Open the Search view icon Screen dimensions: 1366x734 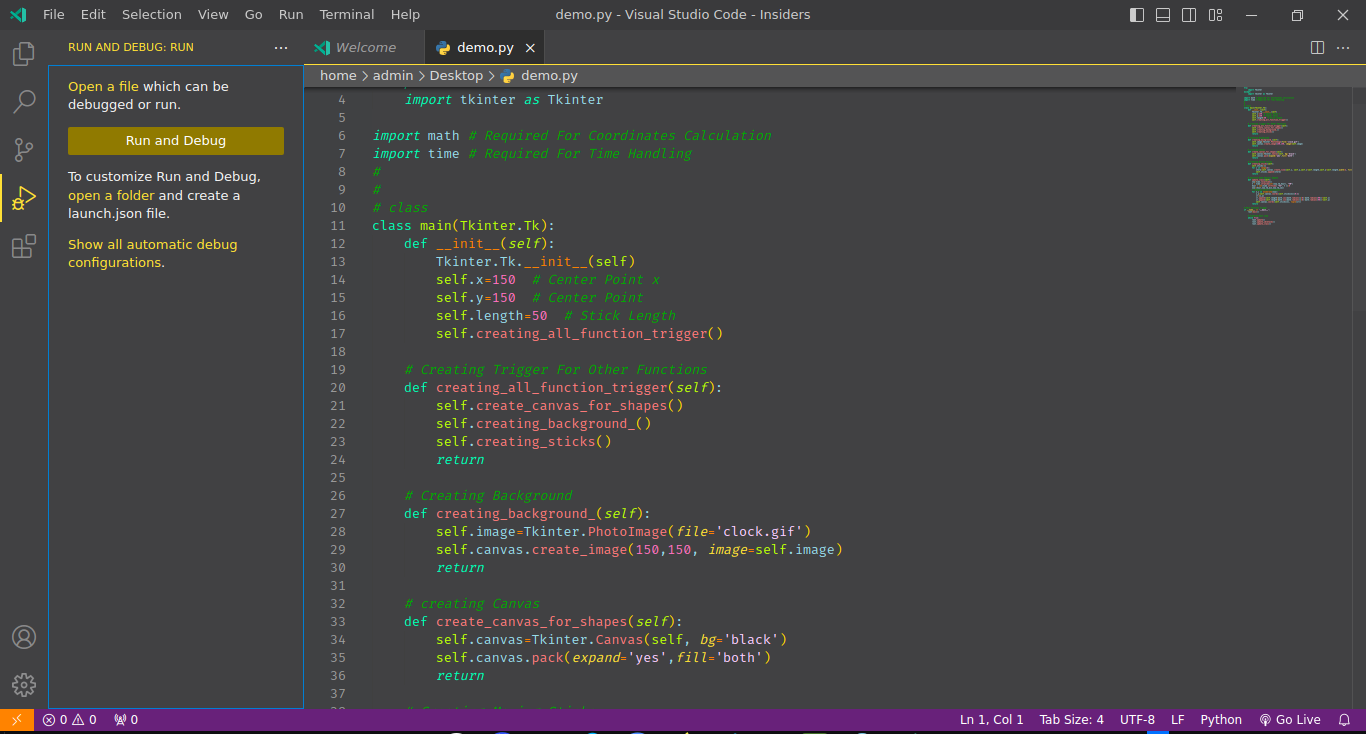24,101
